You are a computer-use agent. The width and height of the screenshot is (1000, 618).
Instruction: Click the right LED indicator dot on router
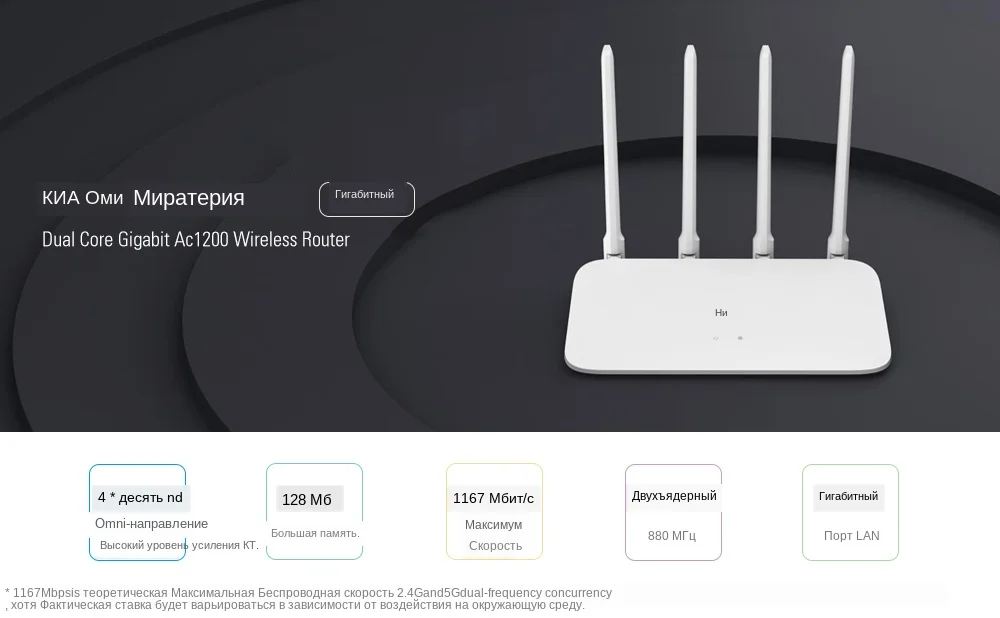(740, 338)
